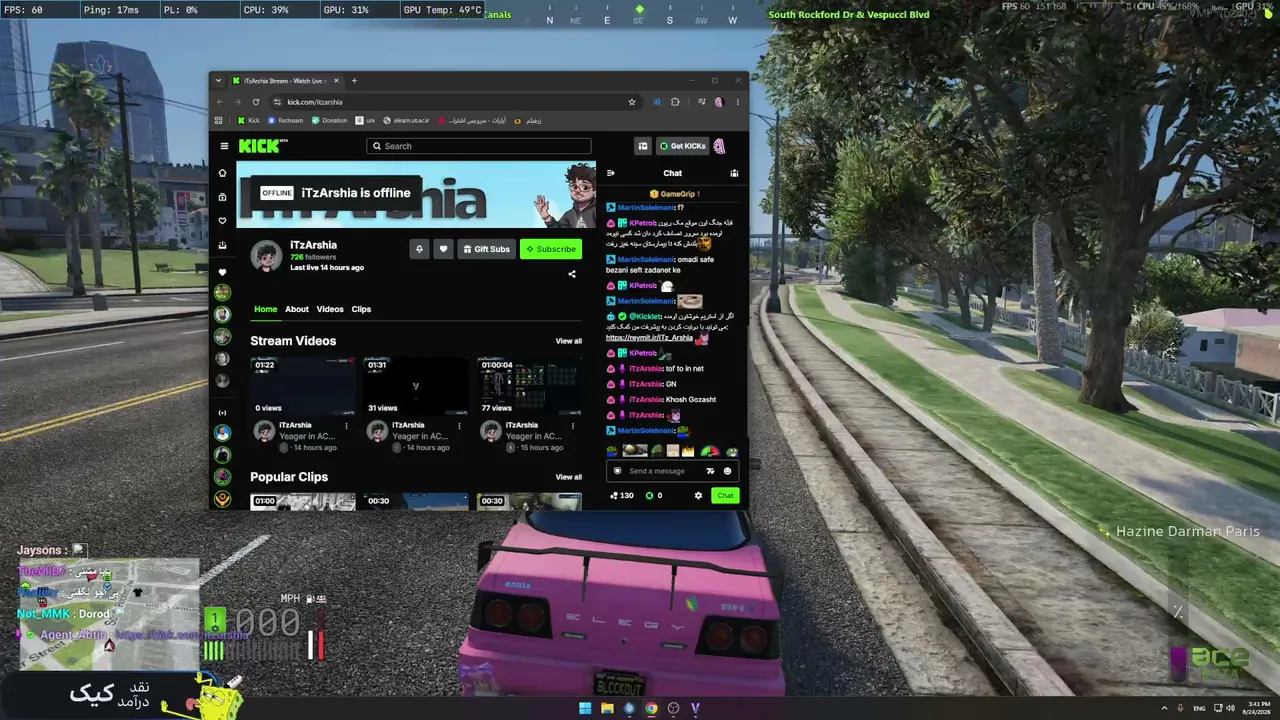This screenshot has height=720, width=1280.
Task: Play the 01:22 stream video thumbnail
Action: click(x=302, y=386)
